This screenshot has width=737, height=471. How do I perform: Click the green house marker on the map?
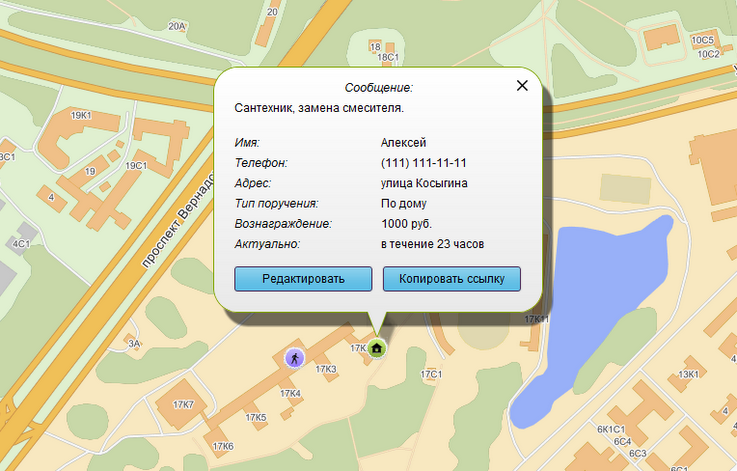point(376,348)
